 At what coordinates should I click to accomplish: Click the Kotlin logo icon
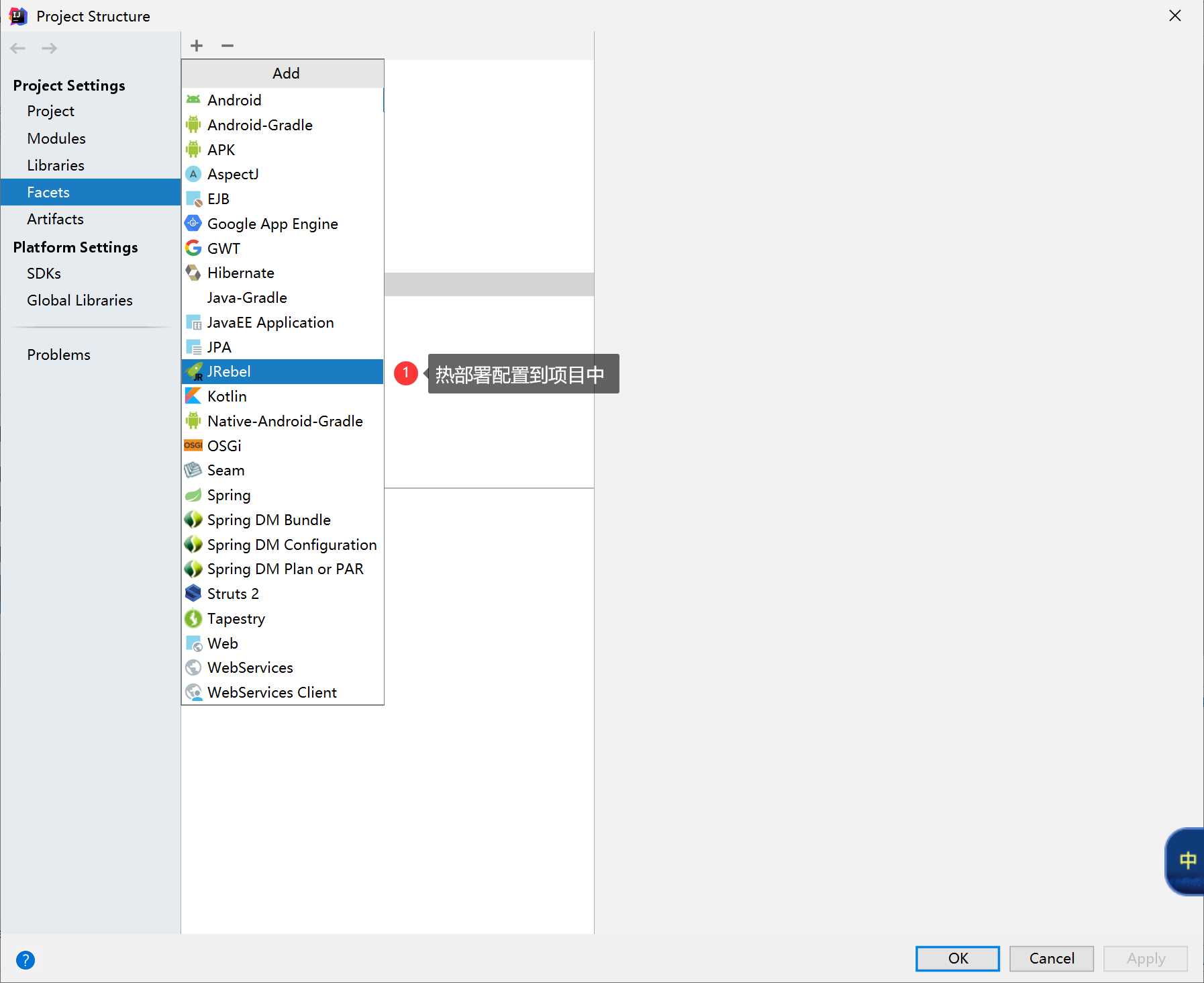193,396
